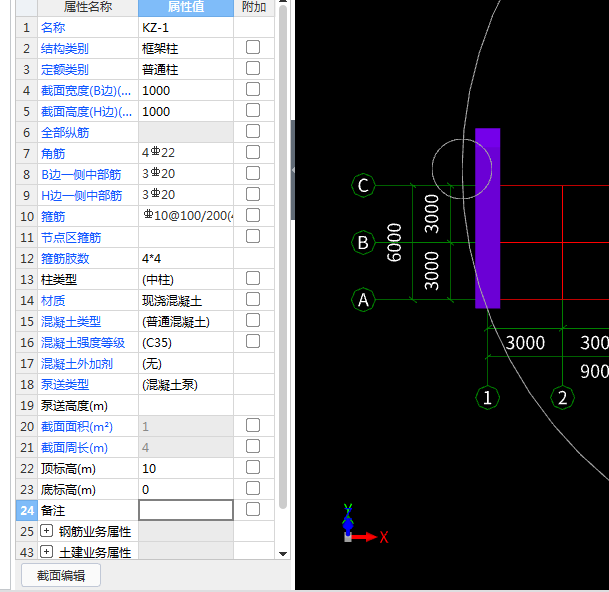Enable the 附加 checkbox for 截面宽度(B边)

coord(253,89)
